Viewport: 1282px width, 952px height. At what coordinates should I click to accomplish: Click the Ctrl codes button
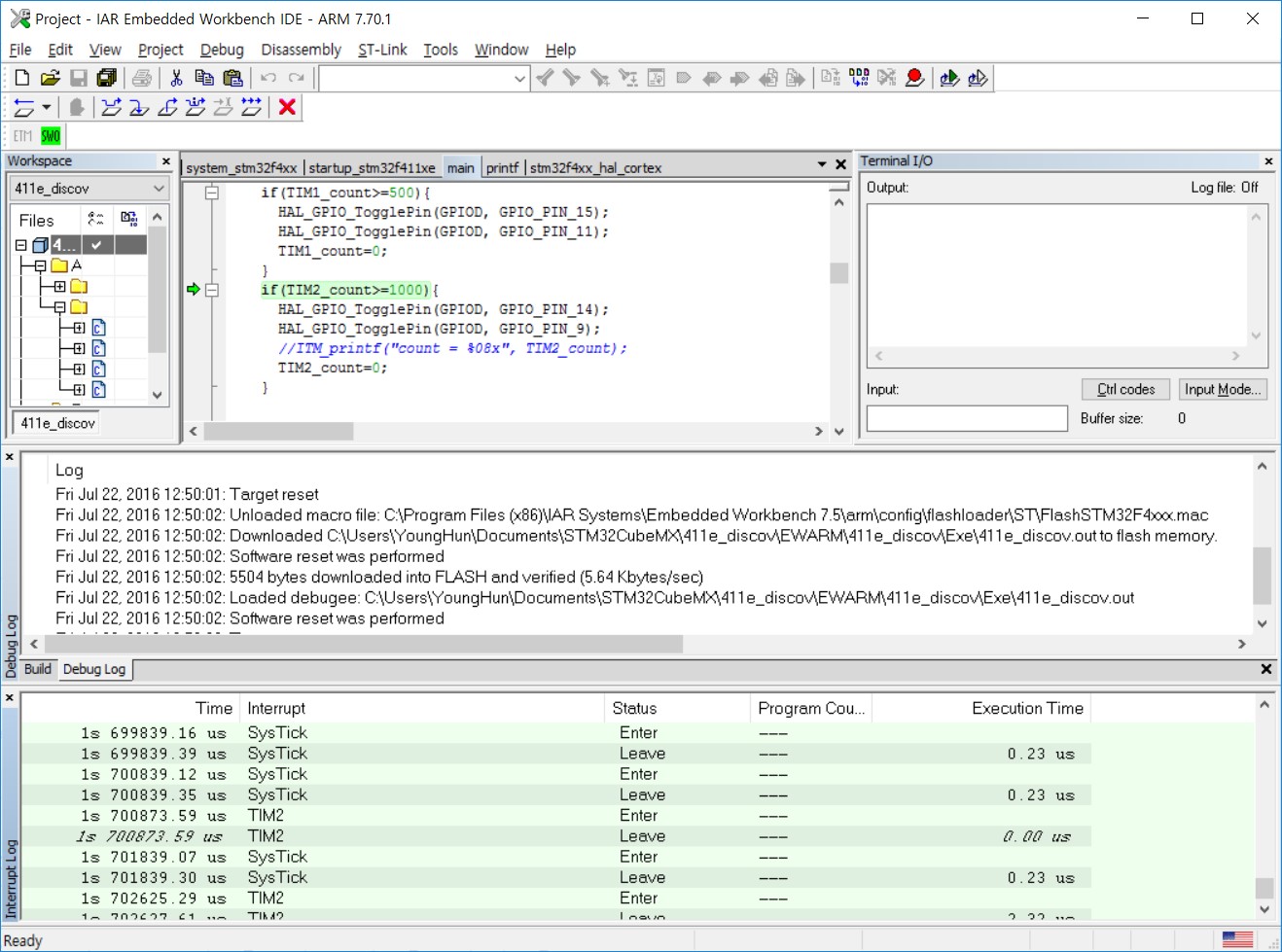1125,389
